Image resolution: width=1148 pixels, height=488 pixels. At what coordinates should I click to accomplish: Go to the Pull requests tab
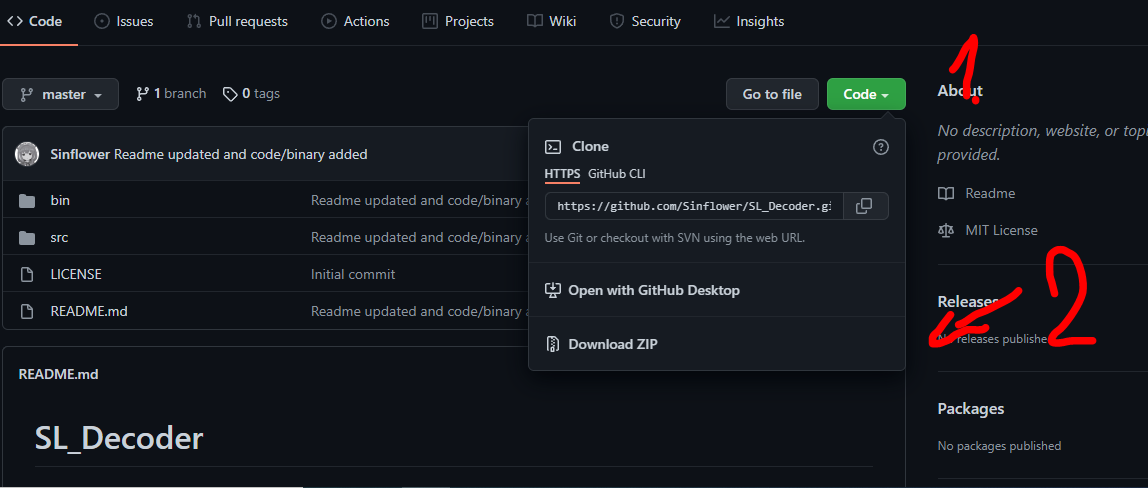pyautogui.click(x=237, y=21)
